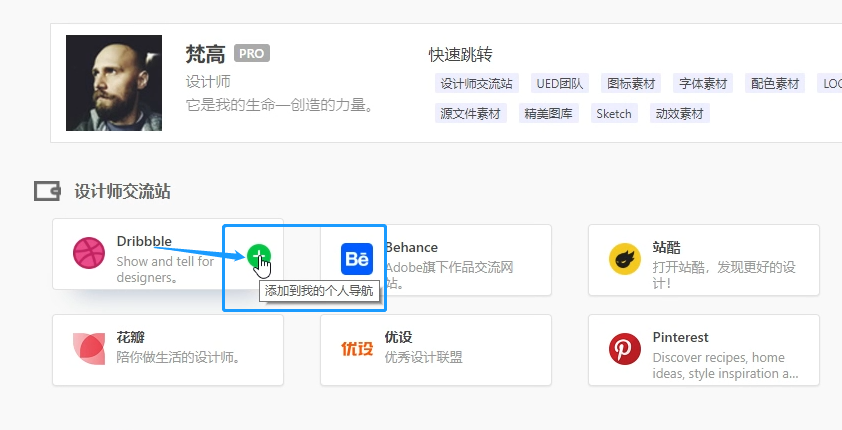This screenshot has height=430, width=842.
Task: Click the 优秀设计联盟 description text
Action: pyautogui.click(x=424, y=358)
